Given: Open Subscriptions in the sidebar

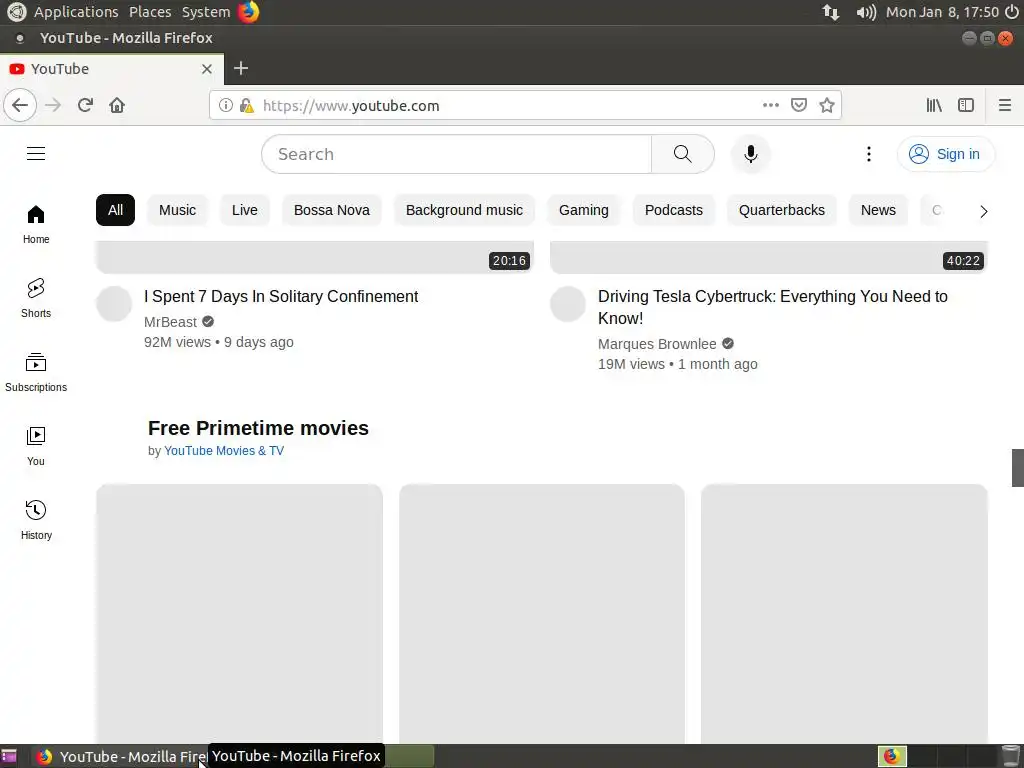Looking at the screenshot, I should [x=36, y=372].
